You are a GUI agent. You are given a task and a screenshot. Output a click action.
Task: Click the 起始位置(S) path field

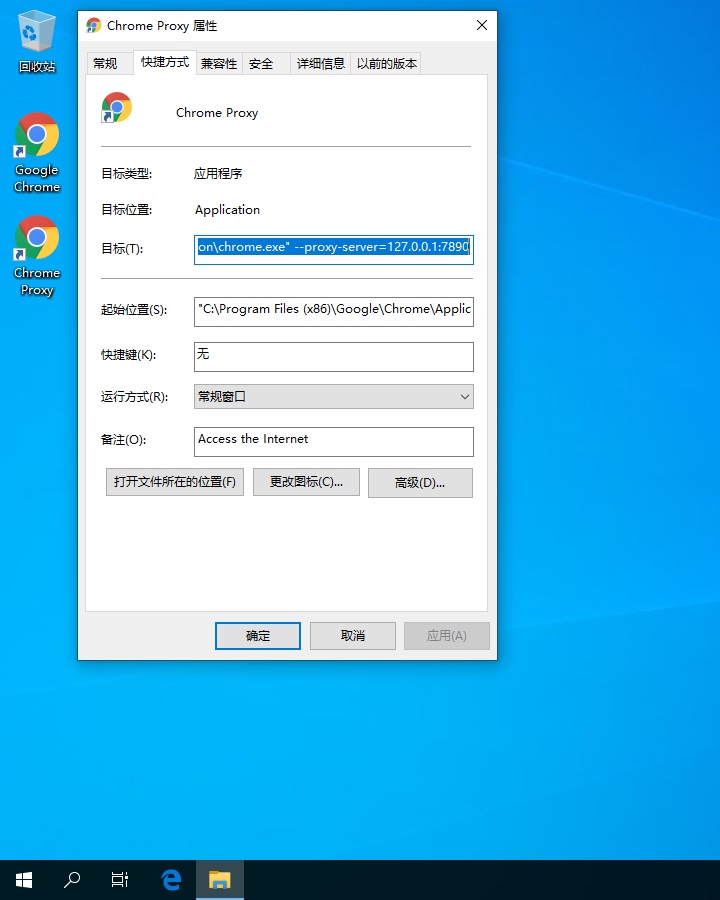334,312
